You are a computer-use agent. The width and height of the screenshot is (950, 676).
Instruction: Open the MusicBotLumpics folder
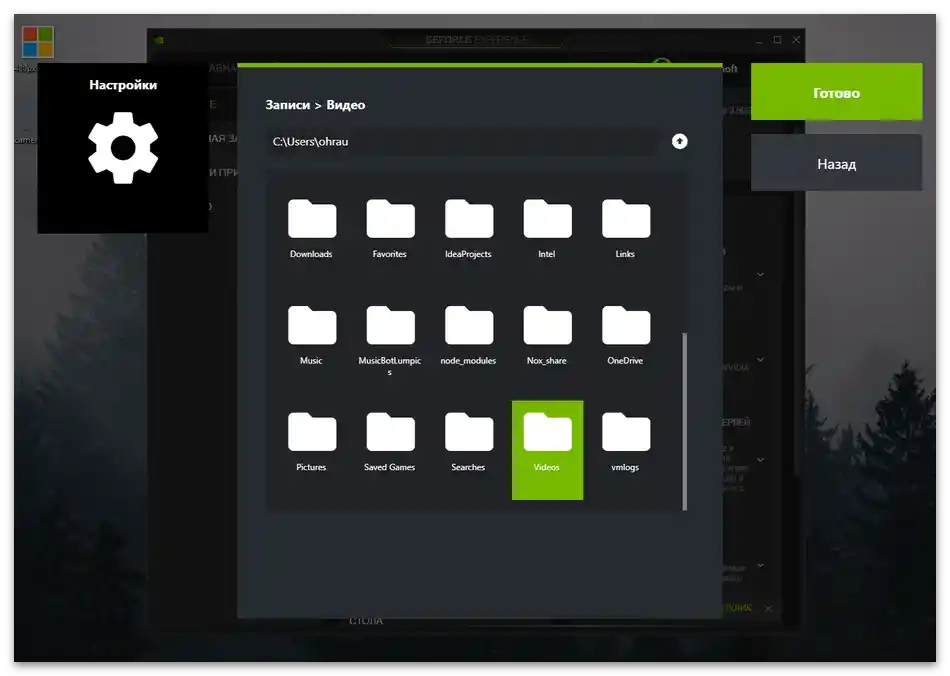pyautogui.click(x=390, y=339)
